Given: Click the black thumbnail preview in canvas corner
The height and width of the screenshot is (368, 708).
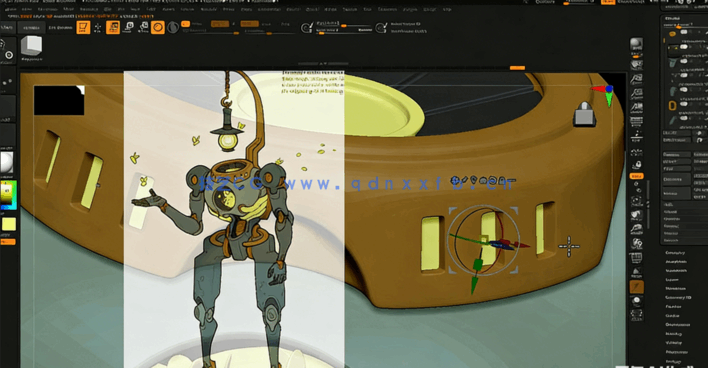Looking at the screenshot, I should tap(59, 100).
